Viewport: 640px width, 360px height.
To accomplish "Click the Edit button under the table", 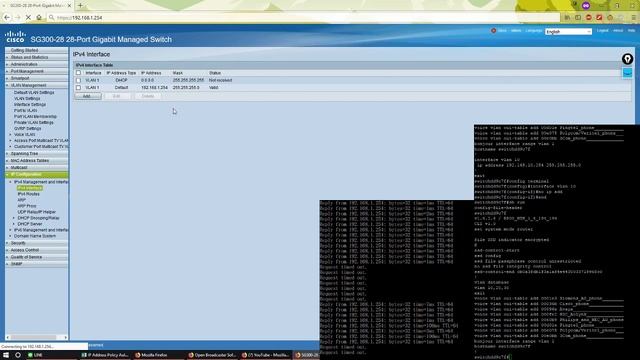I will tap(117, 96).
